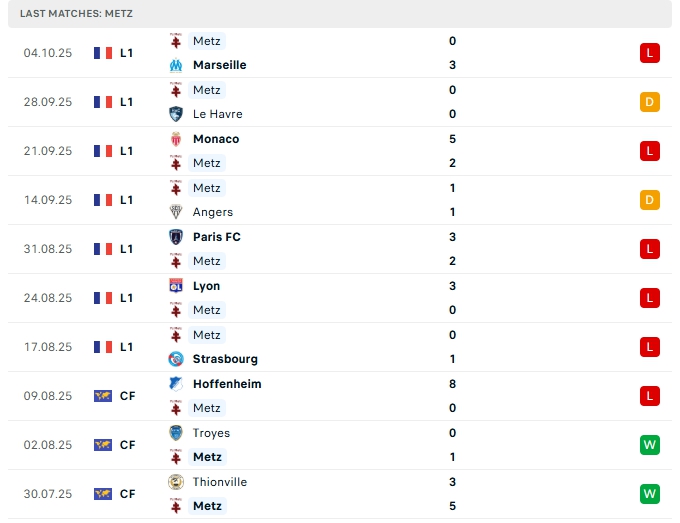
Task: Click the Troyes team crest
Action: coord(176,433)
